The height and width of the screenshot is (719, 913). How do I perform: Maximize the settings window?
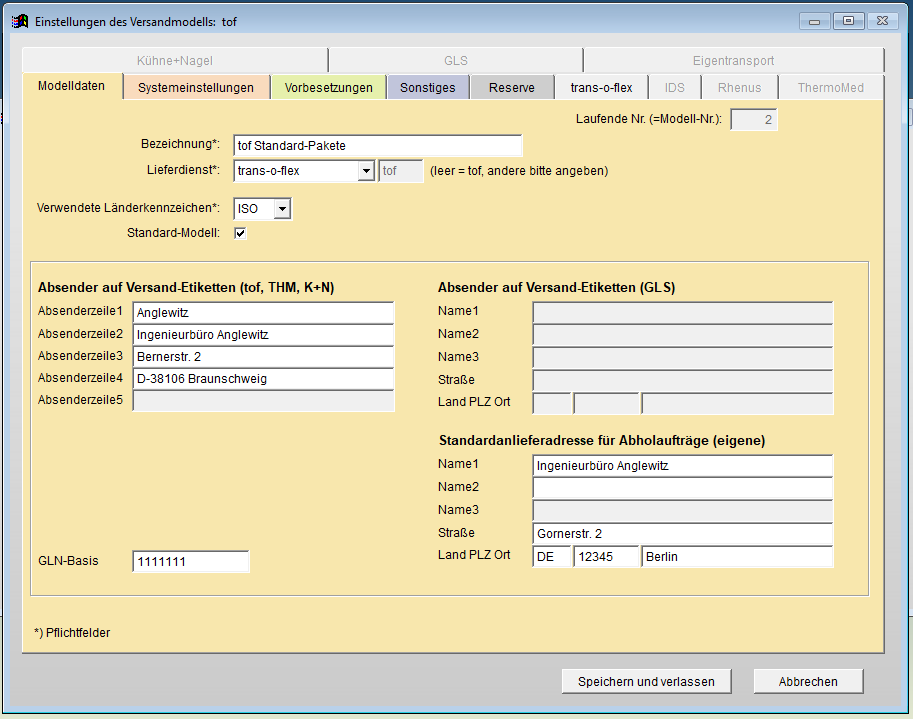click(848, 21)
